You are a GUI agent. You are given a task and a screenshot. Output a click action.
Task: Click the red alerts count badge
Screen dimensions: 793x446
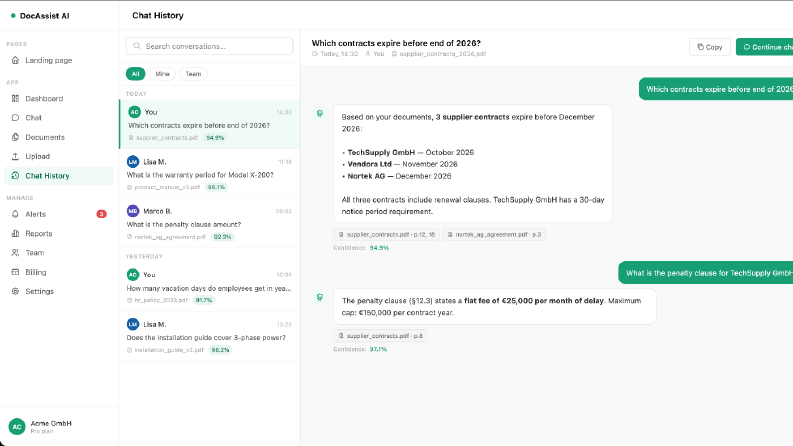pyautogui.click(x=102, y=214)
